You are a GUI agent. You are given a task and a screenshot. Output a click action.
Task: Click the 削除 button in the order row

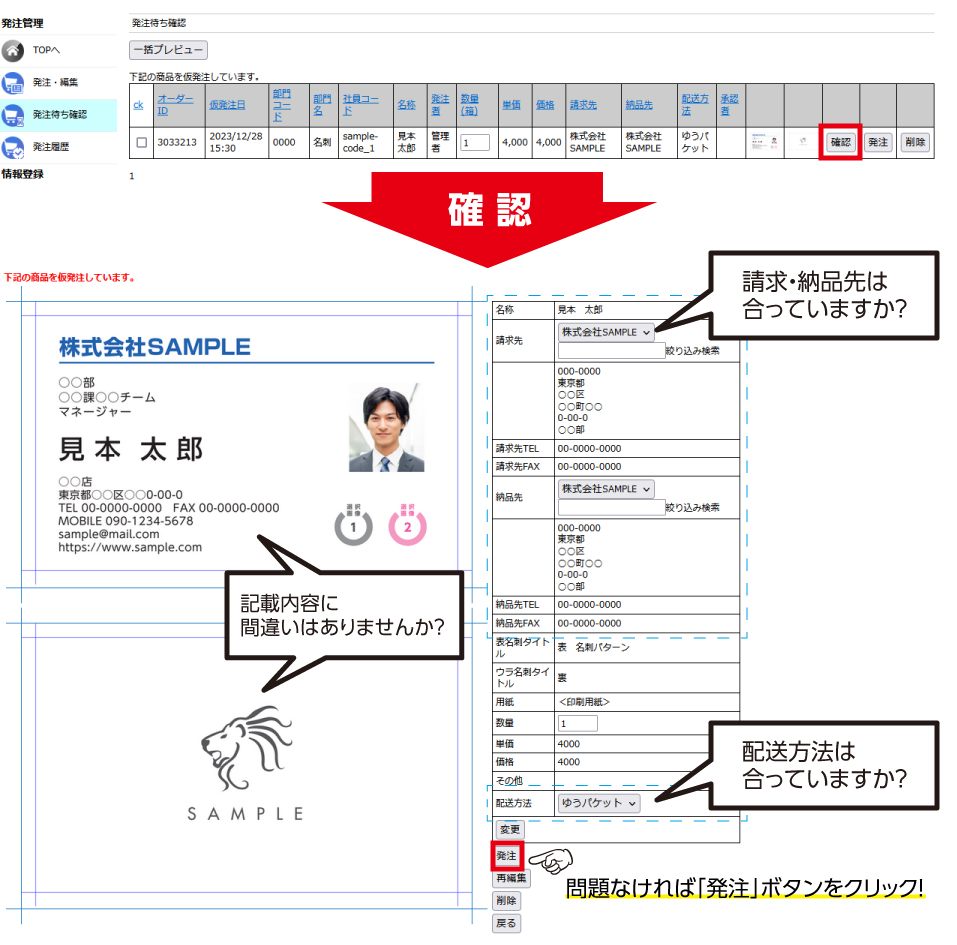pyautogui.click(x=914, y=143)
